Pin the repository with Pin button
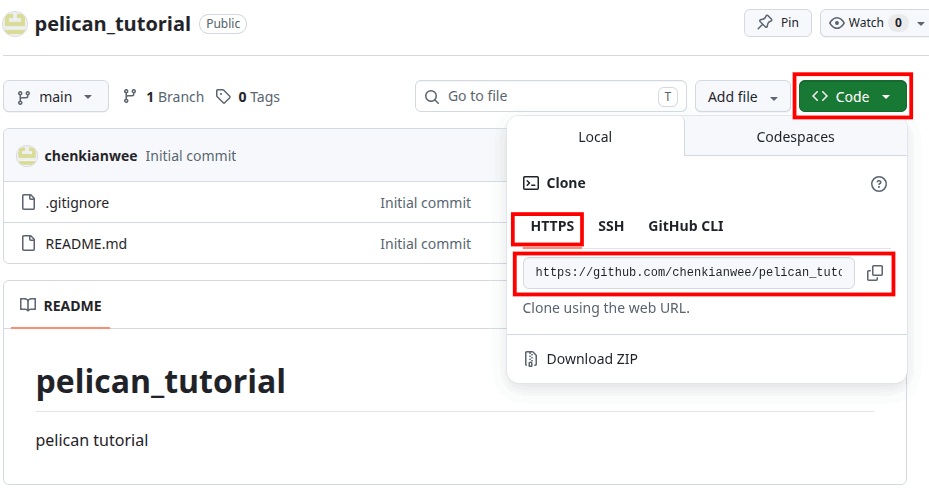This screenshot has width=929, height=489. tap(778, 23)
